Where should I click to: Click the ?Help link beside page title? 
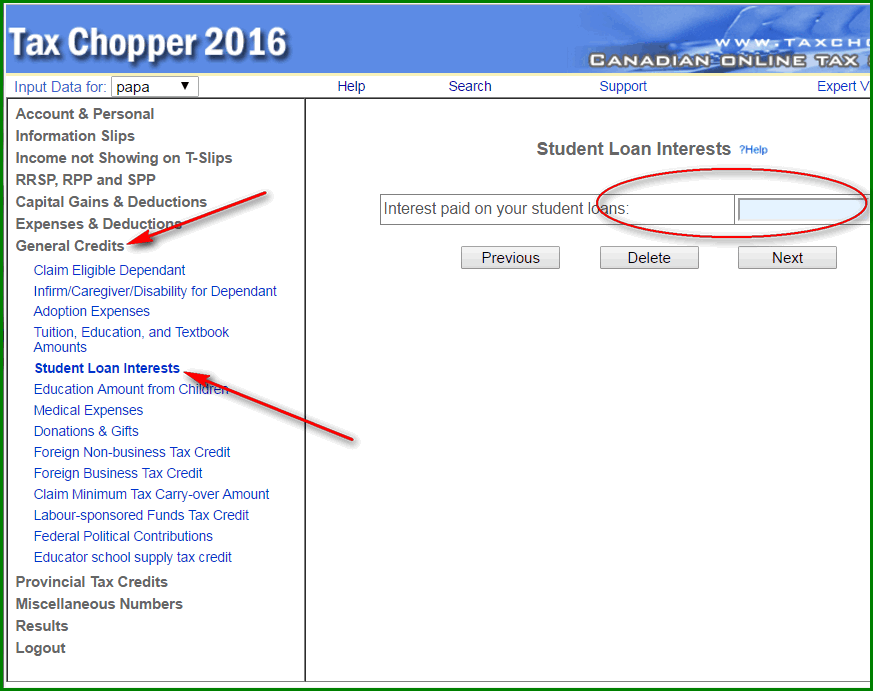[x=753, y=150]
